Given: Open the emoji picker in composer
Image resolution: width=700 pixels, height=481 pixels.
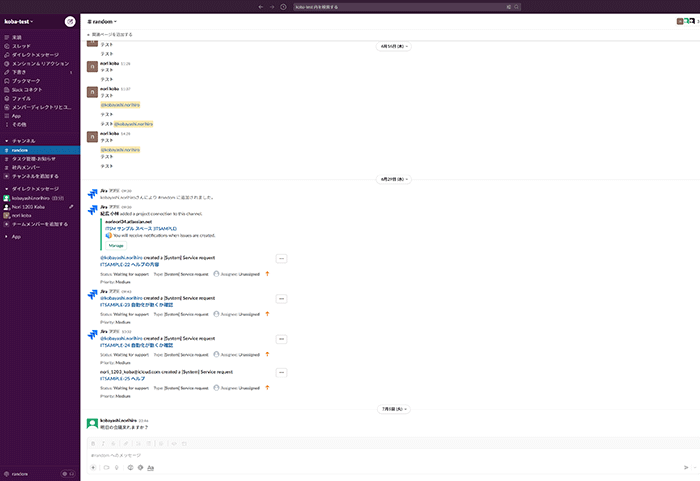Looking at the screenshot, I should coord(130,468).
